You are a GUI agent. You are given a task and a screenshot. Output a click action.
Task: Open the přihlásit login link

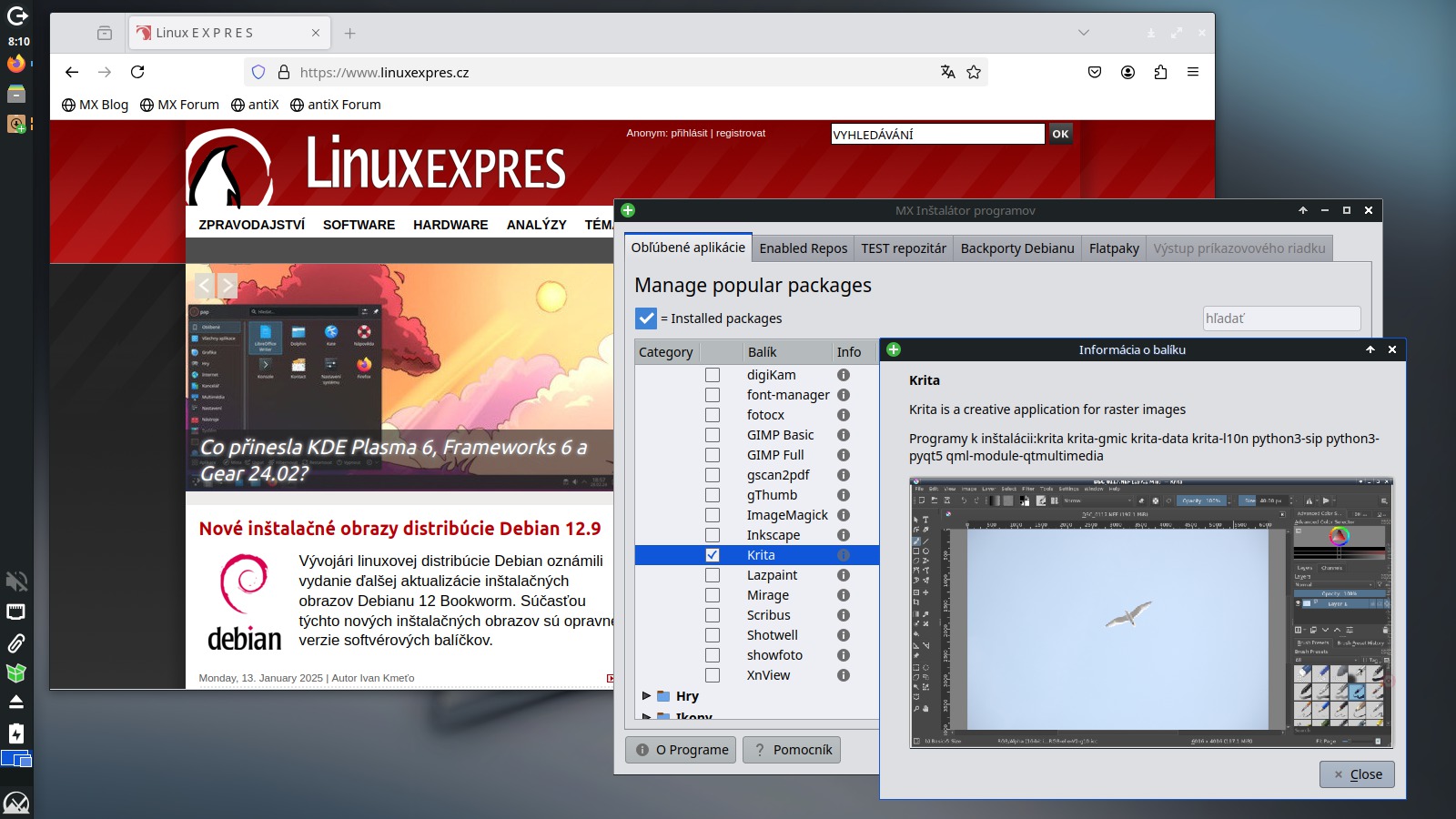689,133
